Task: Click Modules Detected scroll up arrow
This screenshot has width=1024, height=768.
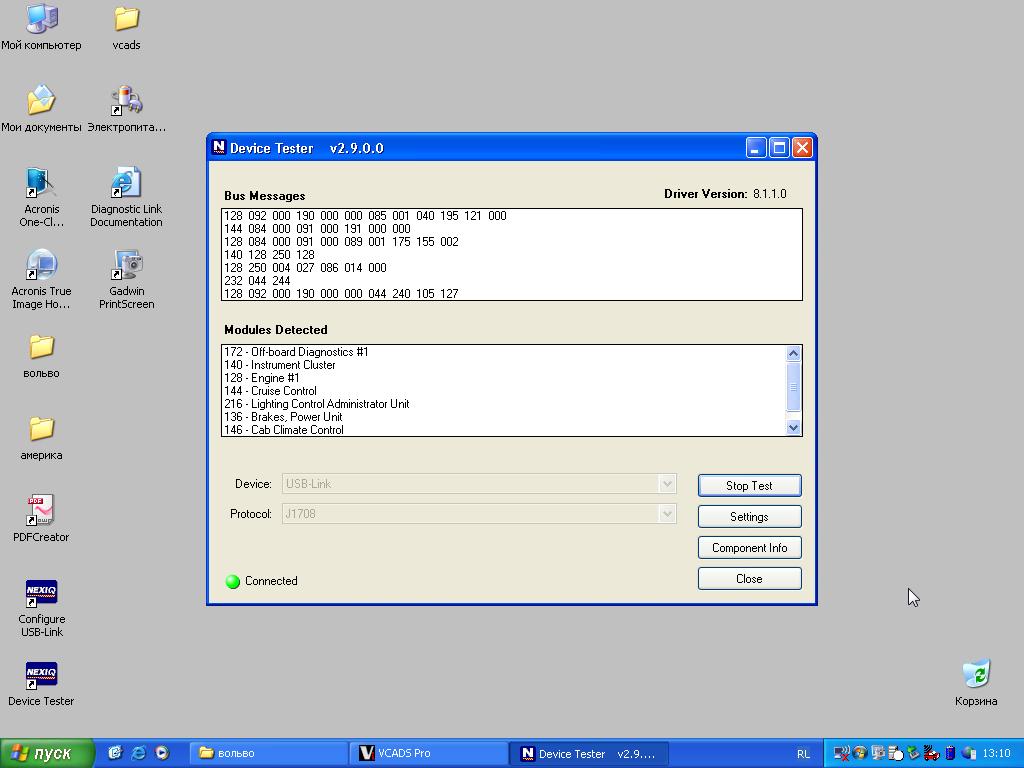Action: pyautogui.click(x=793, y=353)
